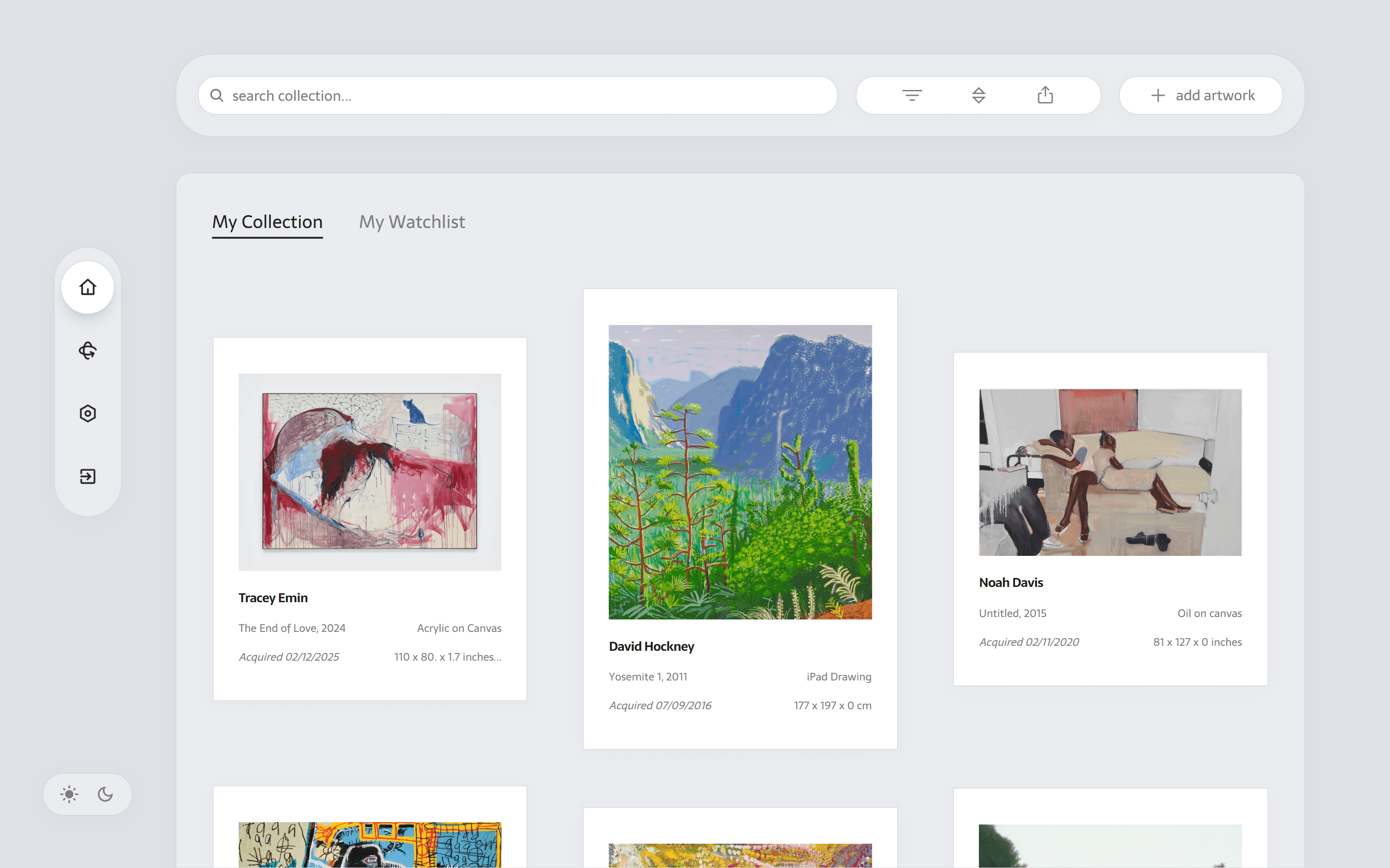
Task: Click Acquired 07/09/2016 date
Action: click(x=660, y=706)
